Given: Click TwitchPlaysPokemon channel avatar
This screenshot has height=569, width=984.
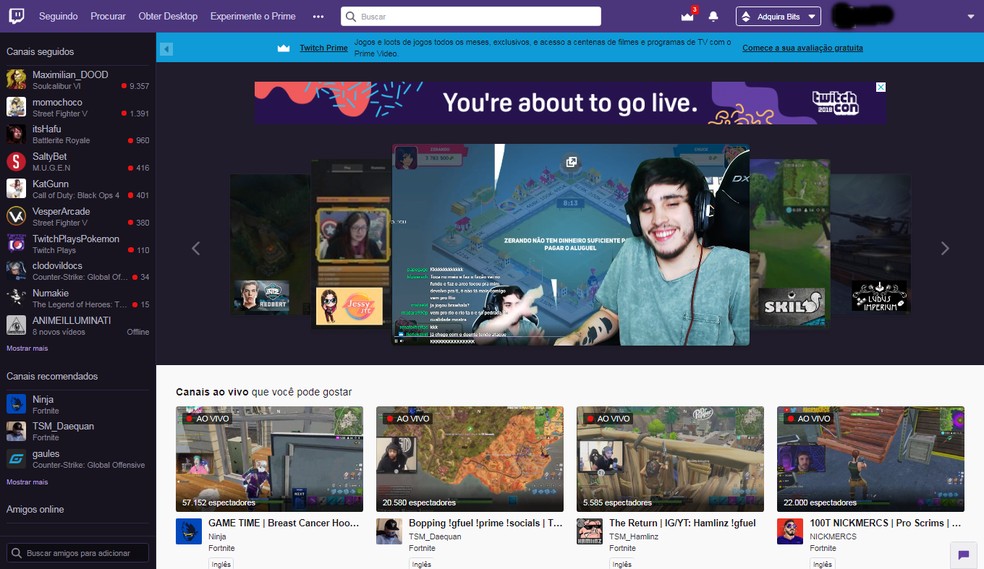Looking at the screenshot, I should point(16,243).
